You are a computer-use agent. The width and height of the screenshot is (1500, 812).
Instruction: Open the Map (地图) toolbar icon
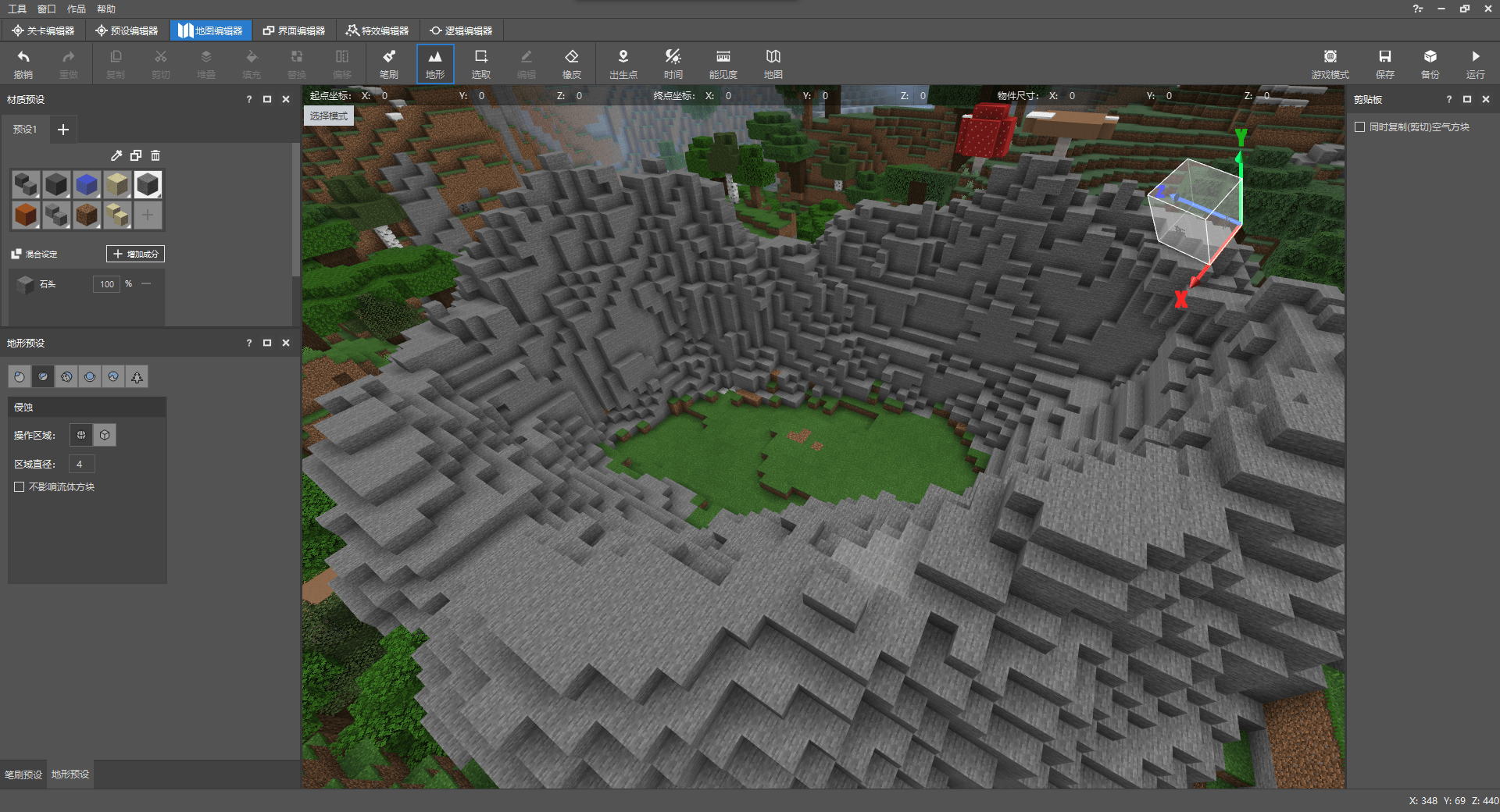coord(773,63)
